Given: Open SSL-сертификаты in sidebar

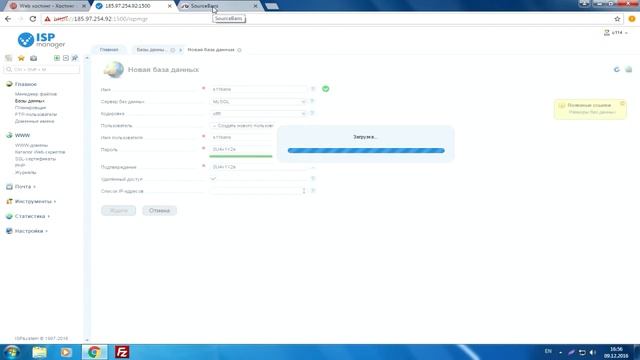Looking at the screenshot, I should pos(36,159).
